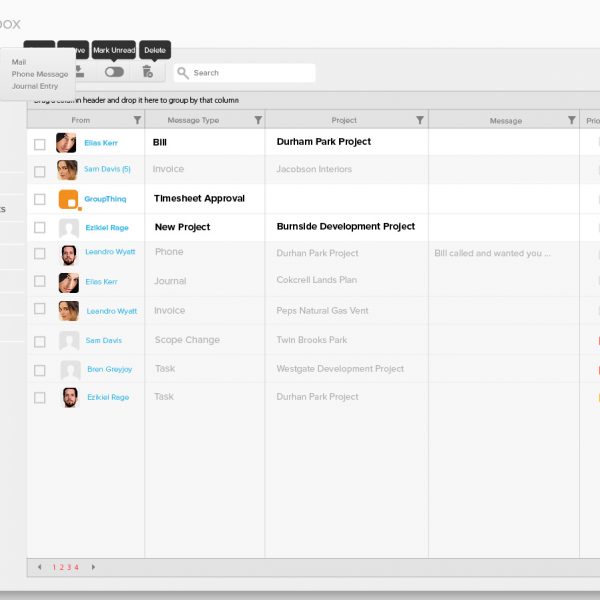The width and height of the screenshot is (600, 600).
Task: Go to page 1 in pager
Action: pos(54,567)
